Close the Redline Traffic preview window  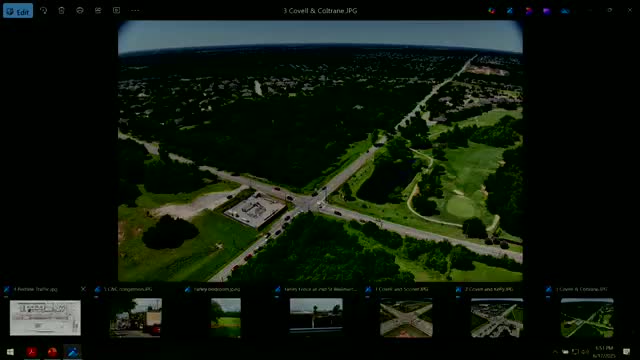click(83, 289)
